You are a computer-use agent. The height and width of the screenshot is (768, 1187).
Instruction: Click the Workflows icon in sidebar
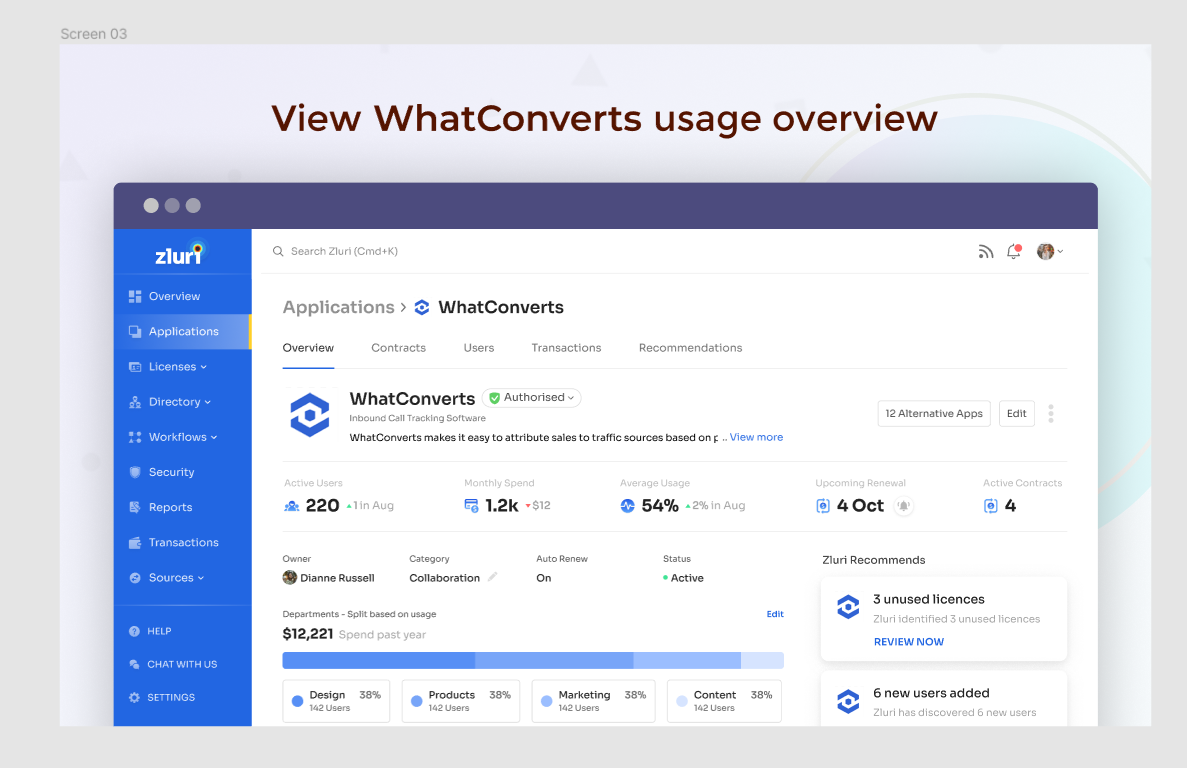pyautogui.click(x=135, y=437)
